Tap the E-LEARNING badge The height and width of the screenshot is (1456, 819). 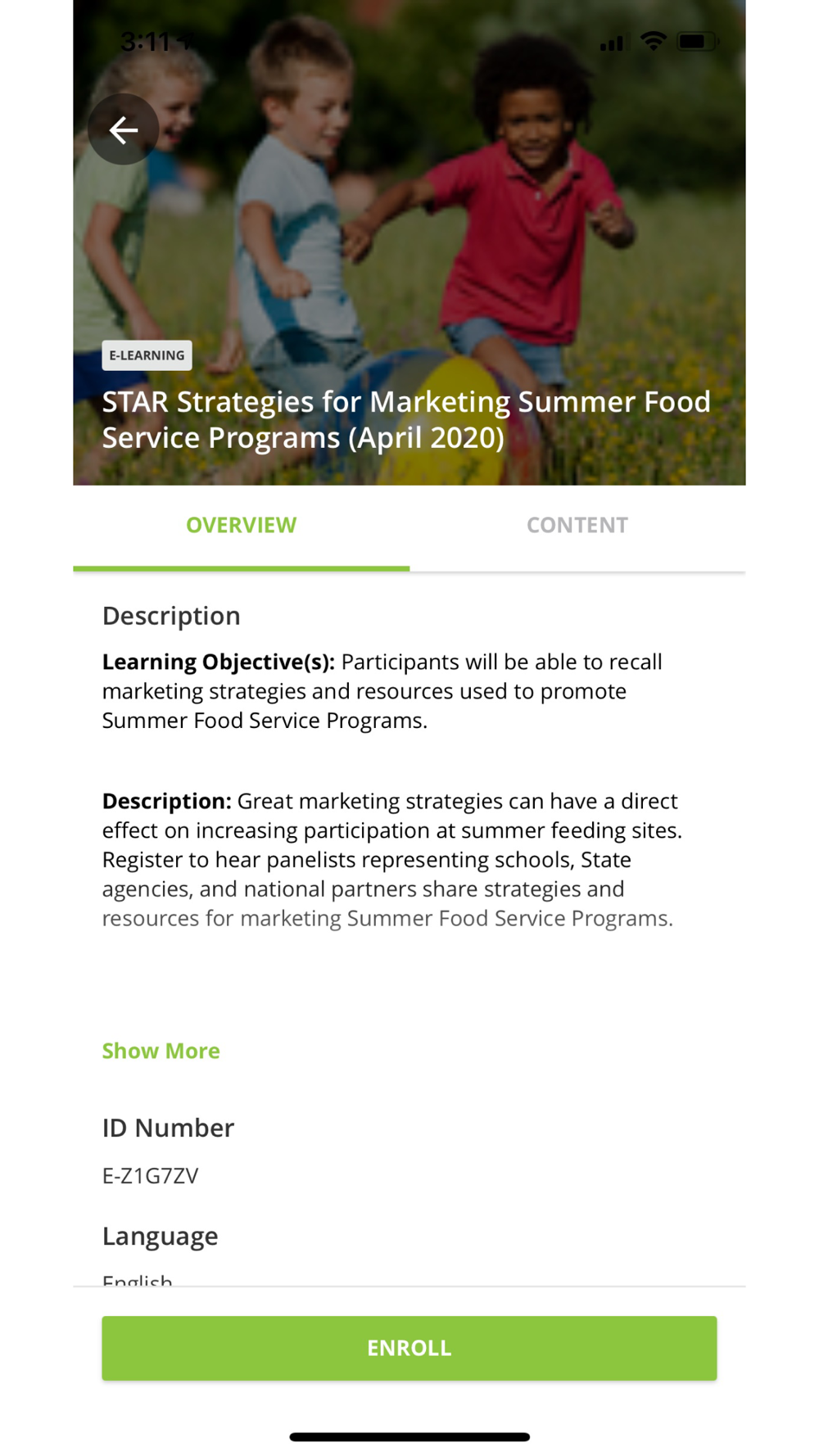point(147,355)
